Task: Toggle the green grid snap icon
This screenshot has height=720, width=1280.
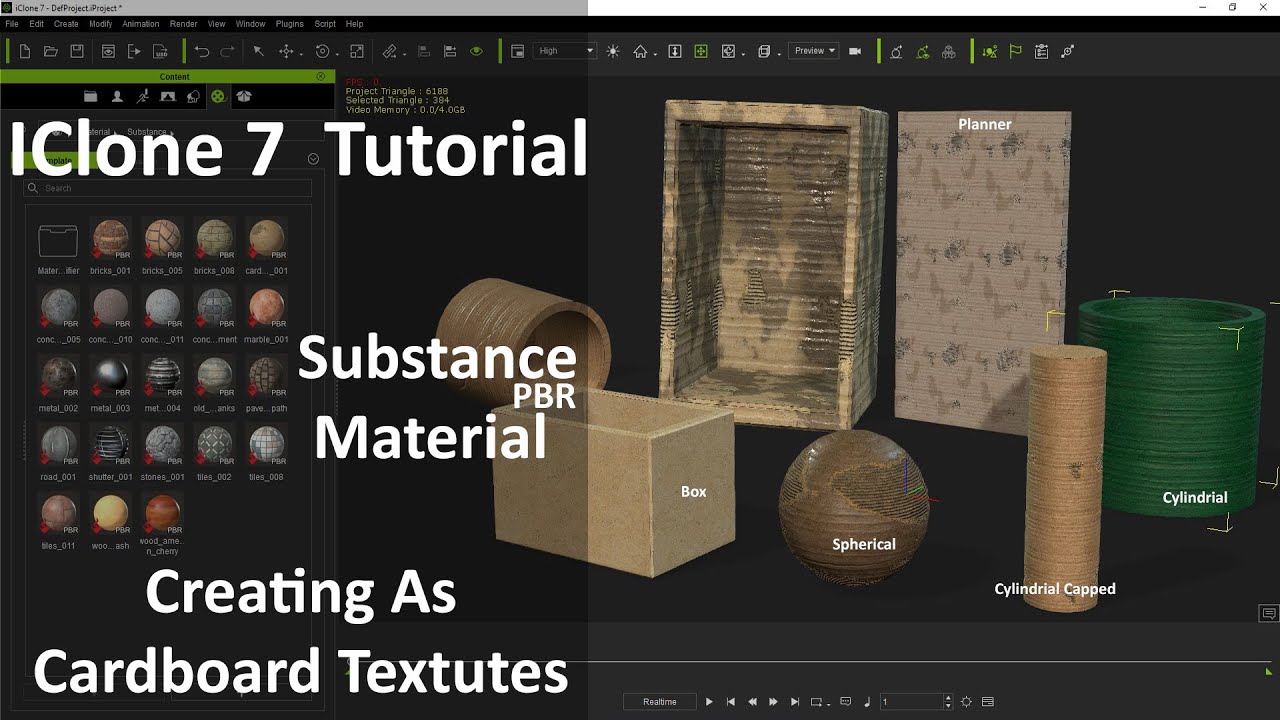Action: pyautogui.click(x=701, y=51)
